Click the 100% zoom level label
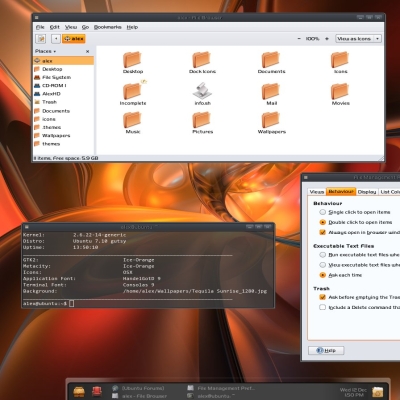The image size is (400, 400). (x=313, y=39)
